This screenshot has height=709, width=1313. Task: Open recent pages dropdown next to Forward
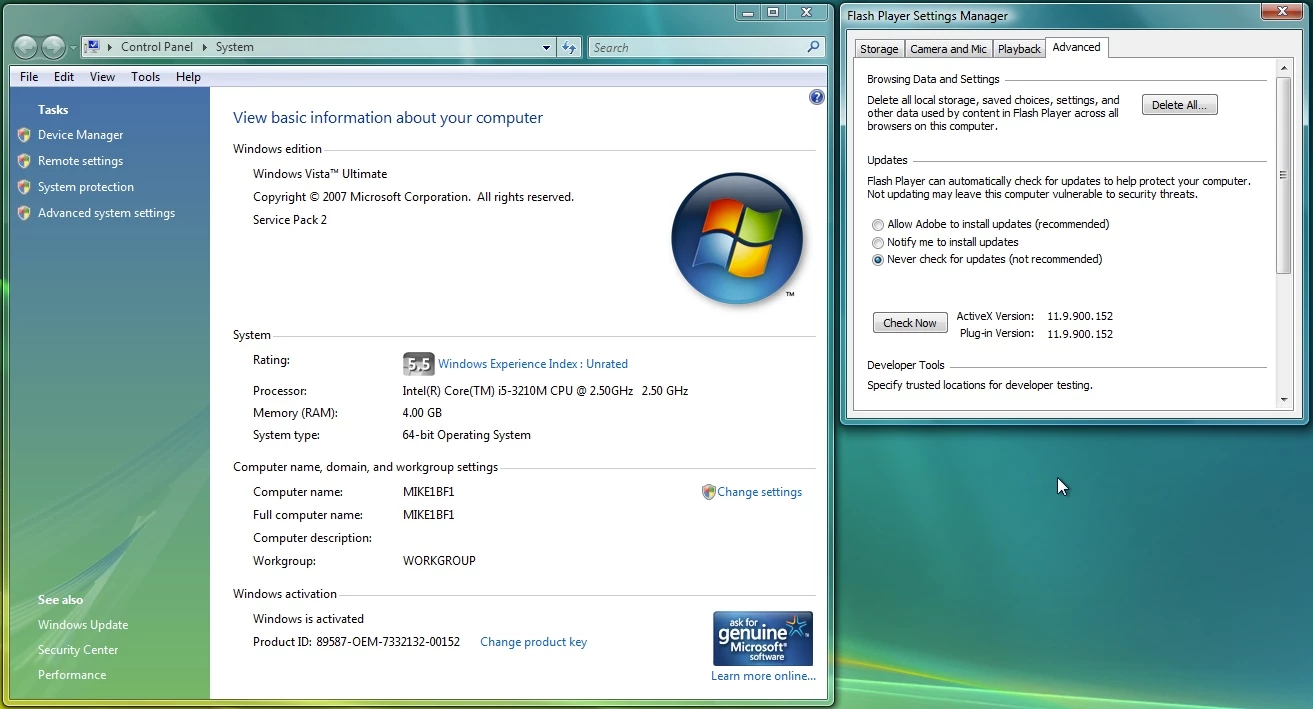tap(73, 48)
